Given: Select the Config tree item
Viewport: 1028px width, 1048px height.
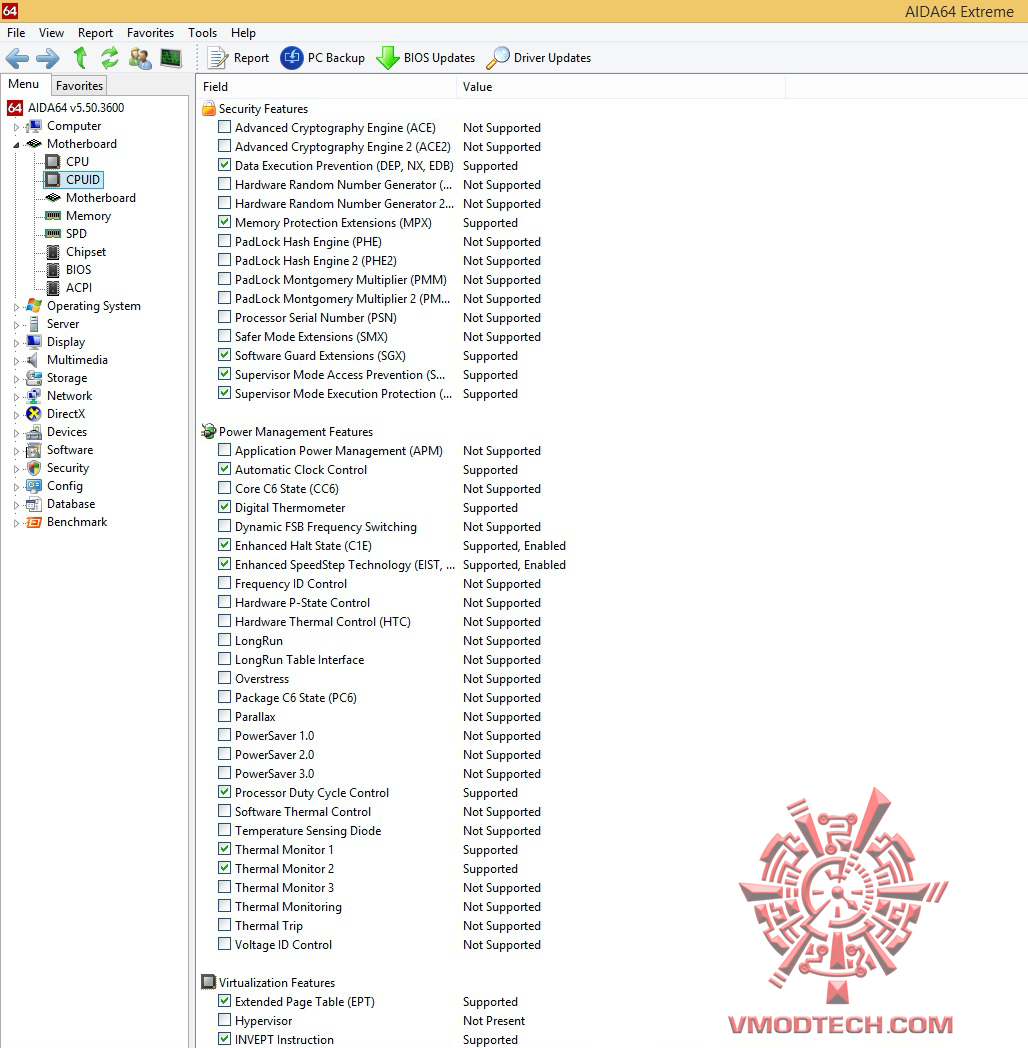Looking at the screenshot, I should click(65, 486).
